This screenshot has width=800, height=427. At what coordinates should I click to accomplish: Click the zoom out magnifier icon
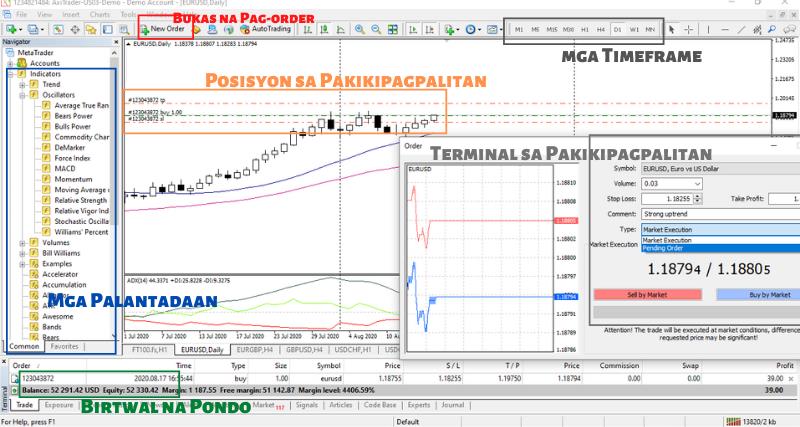tap(376, 30)
